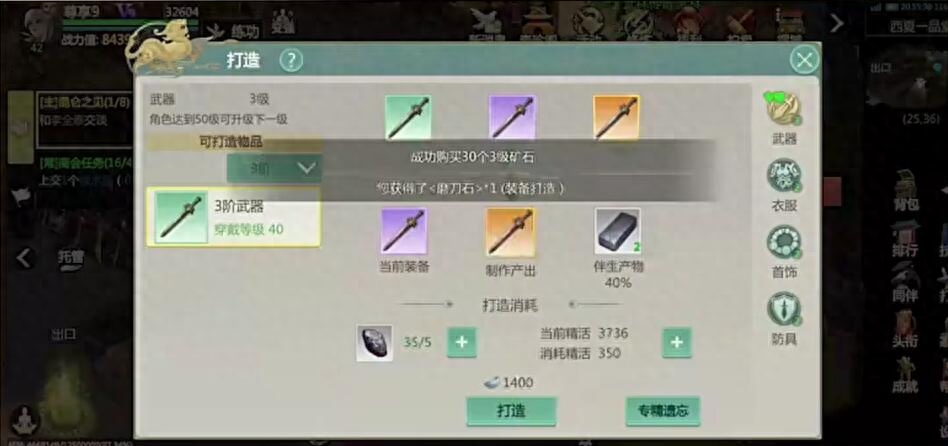Image resolution: width=948 pixels, height=446 pixels.
Task: Select the 3阶武器 list item
Action: (x=233, y=218)
